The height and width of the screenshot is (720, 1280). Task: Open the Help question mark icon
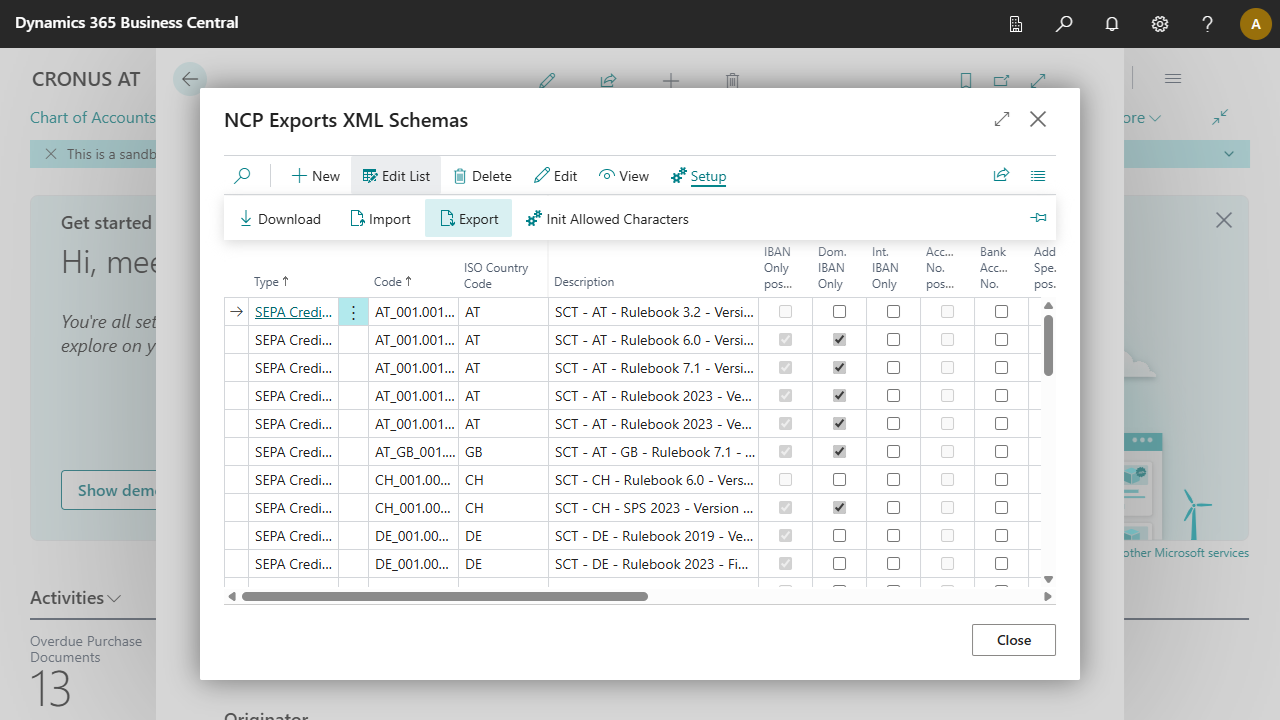(x=1208, y=24)
